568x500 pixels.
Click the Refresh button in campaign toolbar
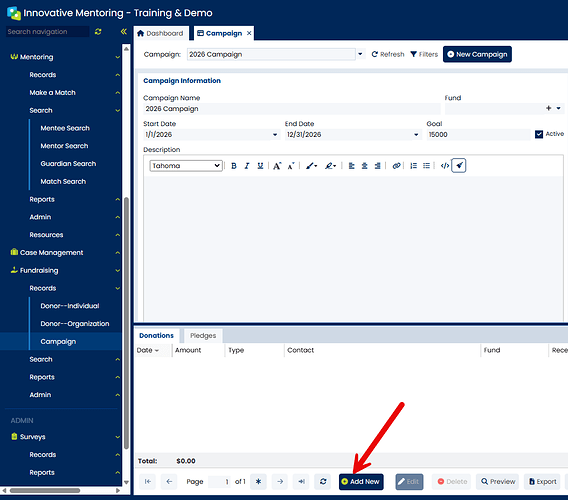(x=388, y=54)
